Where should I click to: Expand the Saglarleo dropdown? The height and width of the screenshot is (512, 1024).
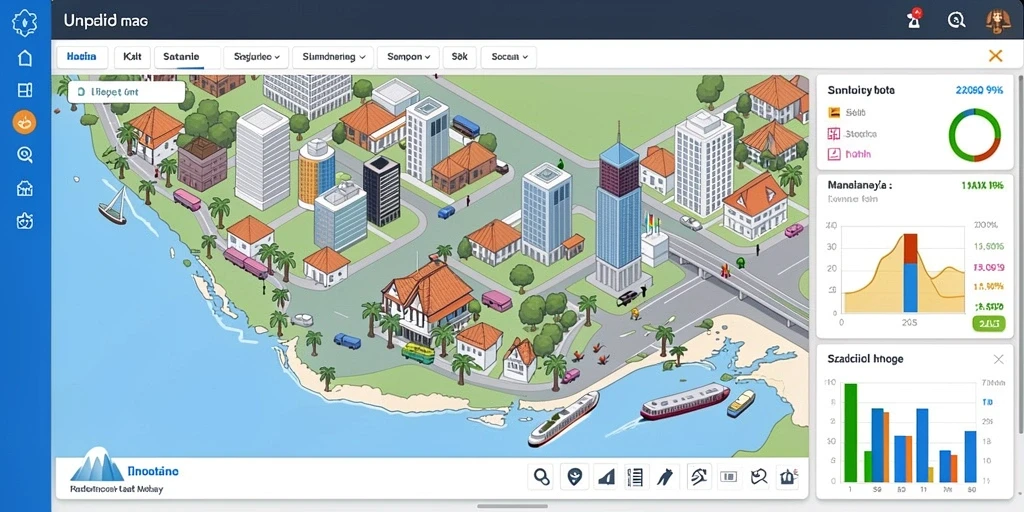[x=256, y=57]
